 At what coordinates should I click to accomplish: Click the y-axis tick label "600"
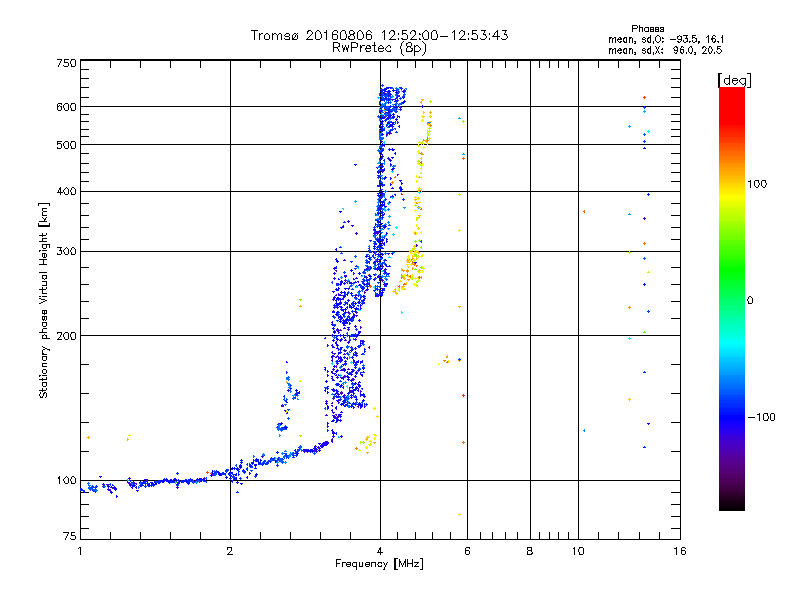coord(66,107)
